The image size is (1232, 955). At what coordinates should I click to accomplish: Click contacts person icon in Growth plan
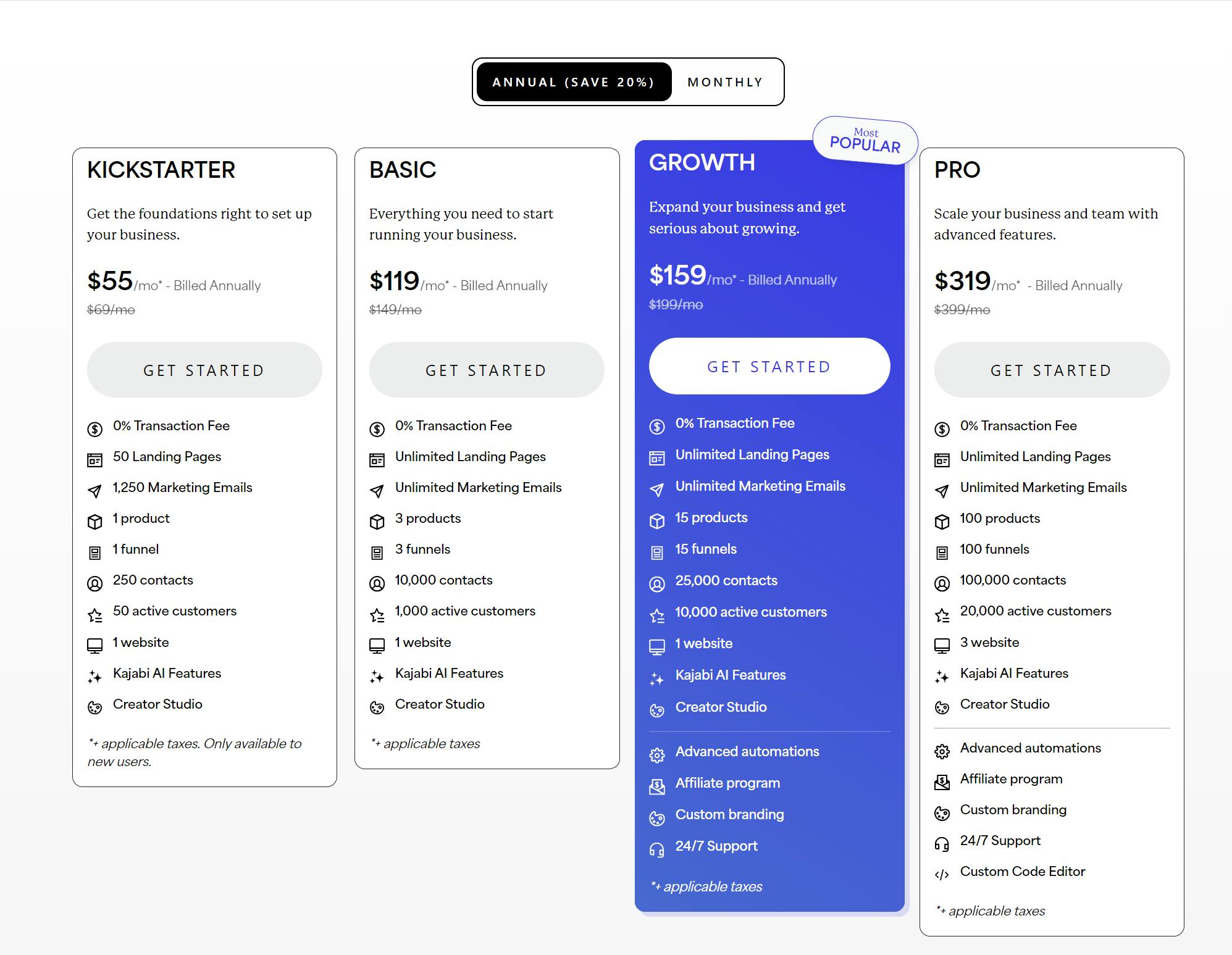pos(657,584)
